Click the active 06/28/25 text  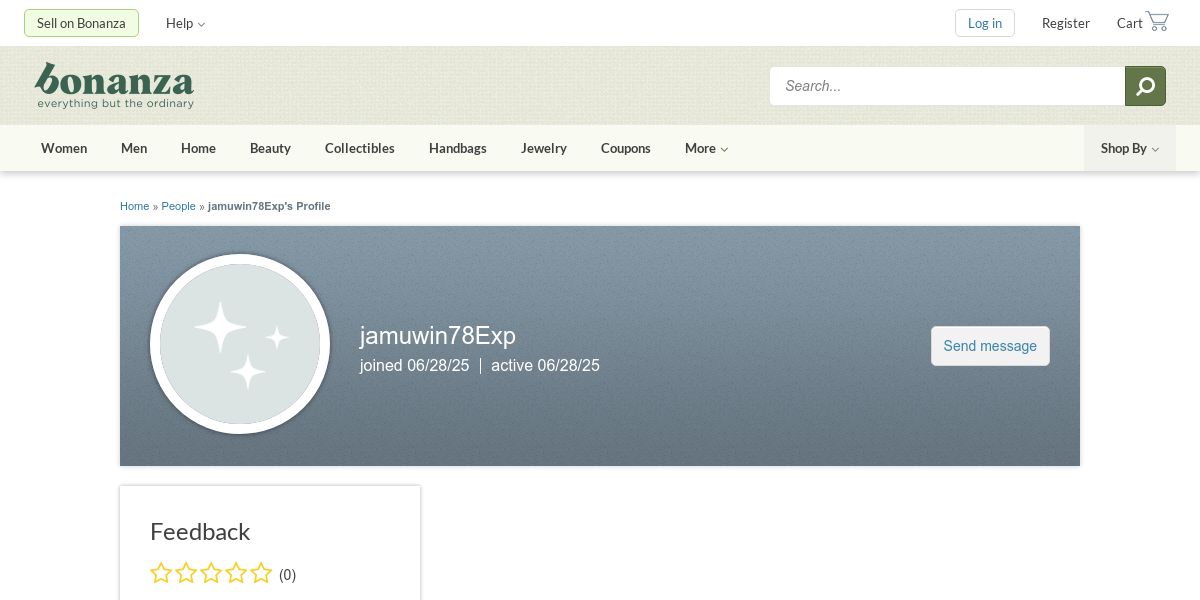click(545, 366)
